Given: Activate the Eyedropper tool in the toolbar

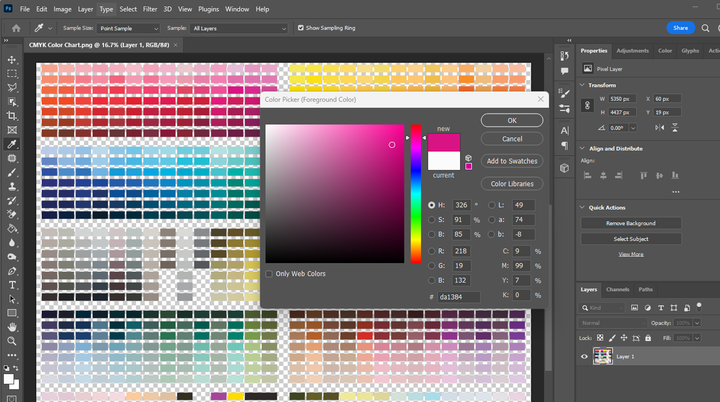Looking at the screenshot, I should (12, 144).
